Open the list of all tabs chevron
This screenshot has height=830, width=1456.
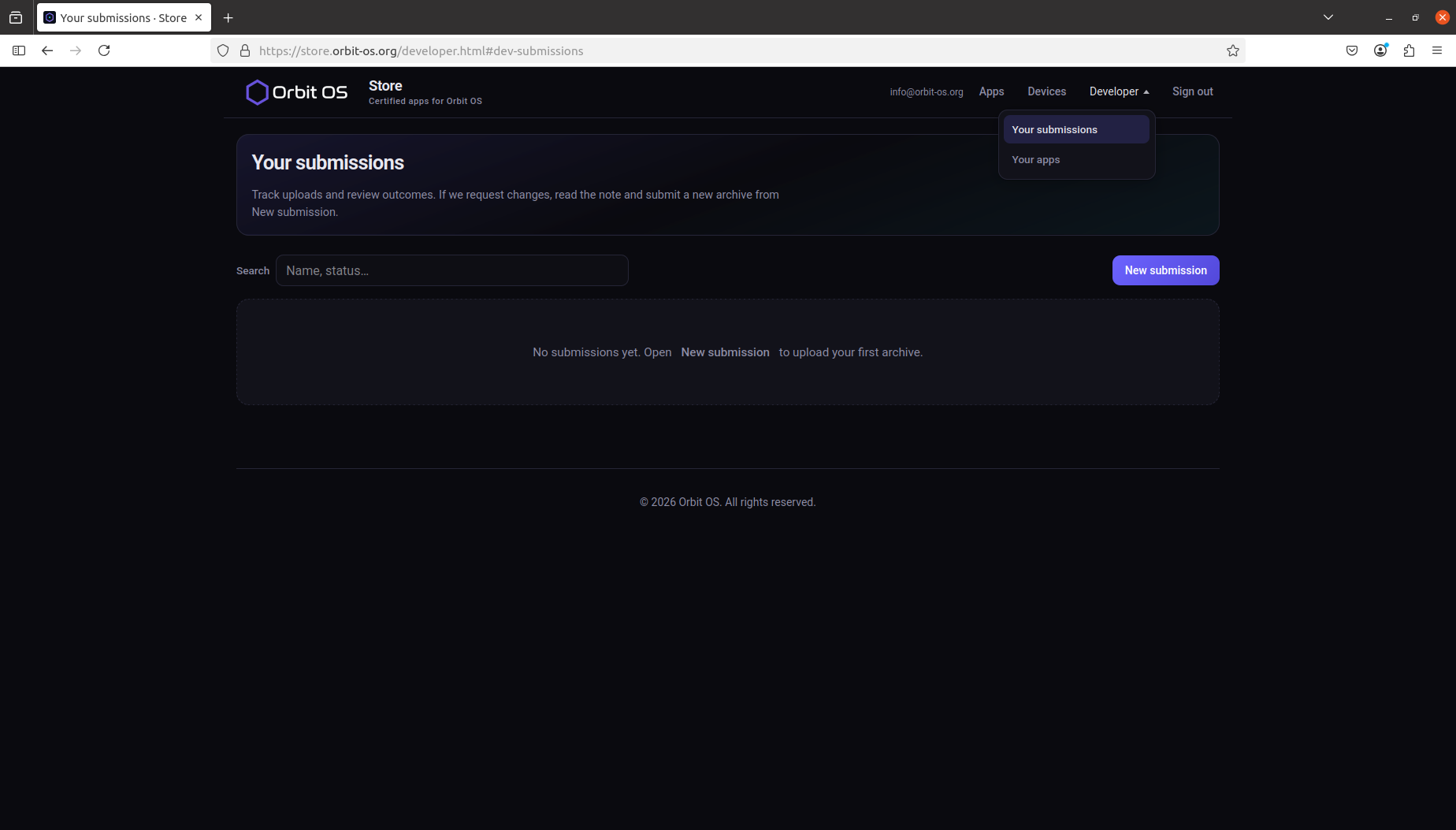[x=1328, y=17]
